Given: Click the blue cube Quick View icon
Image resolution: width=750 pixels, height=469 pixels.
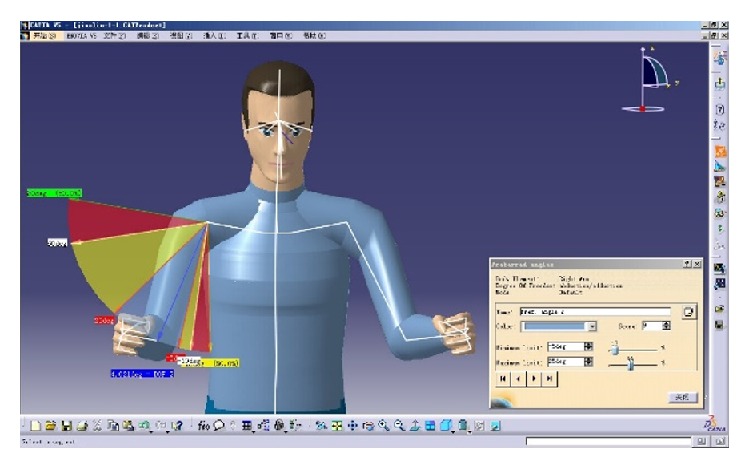Looking at the screenshot, I should [445, 425].
